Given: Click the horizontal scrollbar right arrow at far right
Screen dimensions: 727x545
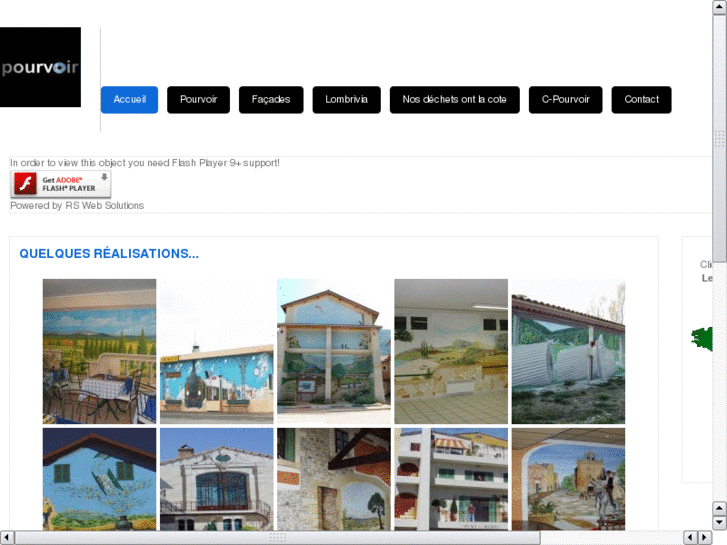Looking at the screenshot, I should 705,537.
